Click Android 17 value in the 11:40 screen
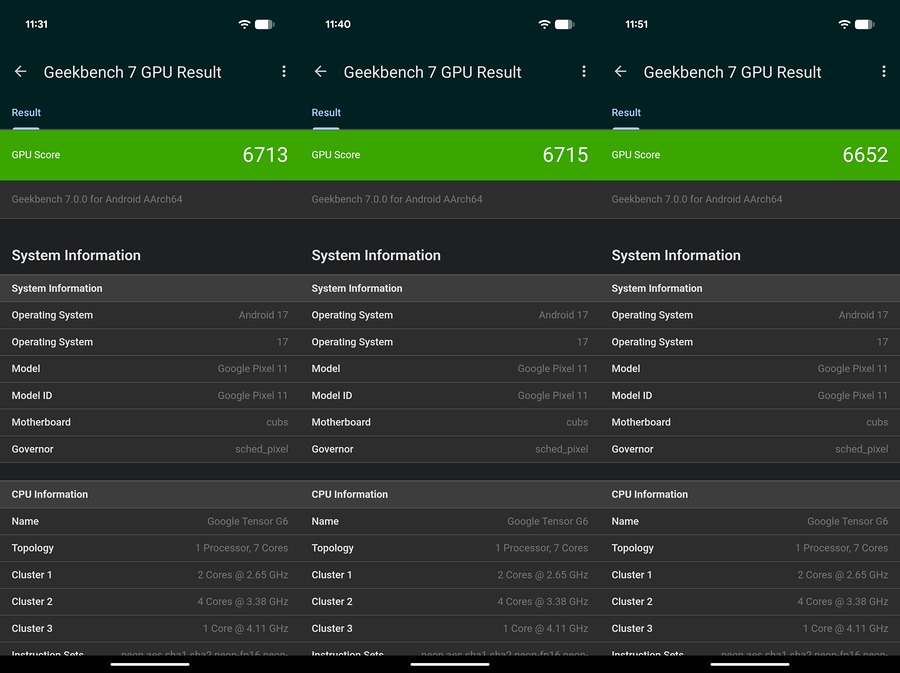The image size is (900, 673). point(564,315)
